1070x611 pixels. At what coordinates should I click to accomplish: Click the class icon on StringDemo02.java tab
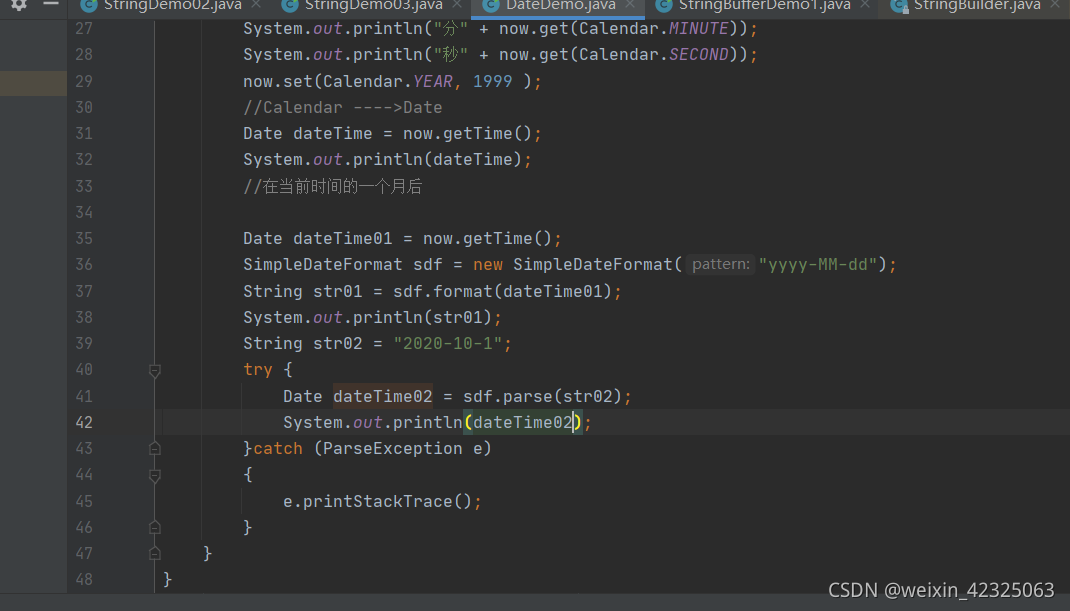(x=89, y=6)
